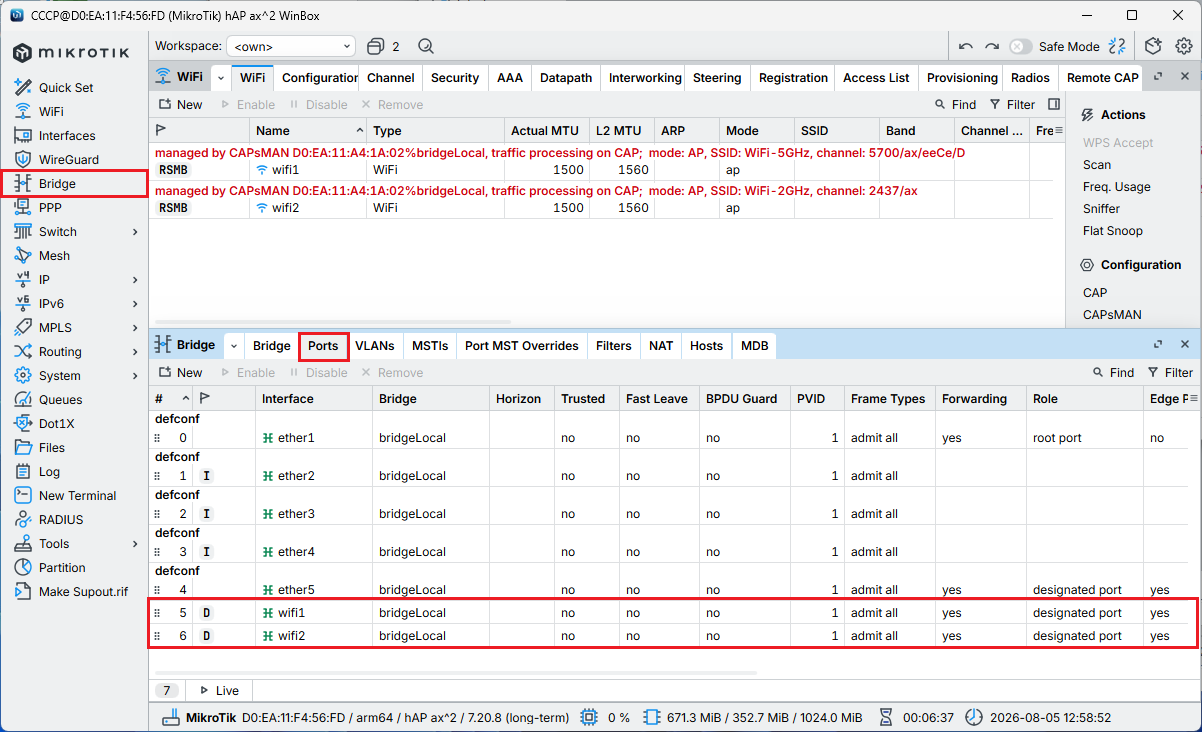
Task: Click Sniffer action
Action: pos(1101,209)
